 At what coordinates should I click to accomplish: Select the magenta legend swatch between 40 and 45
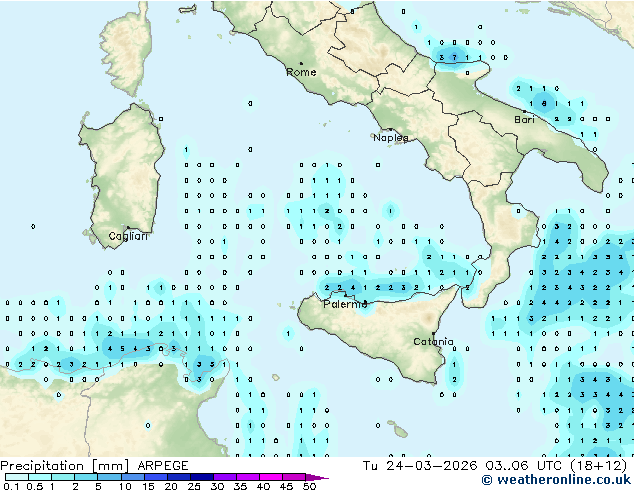(271, 477)
